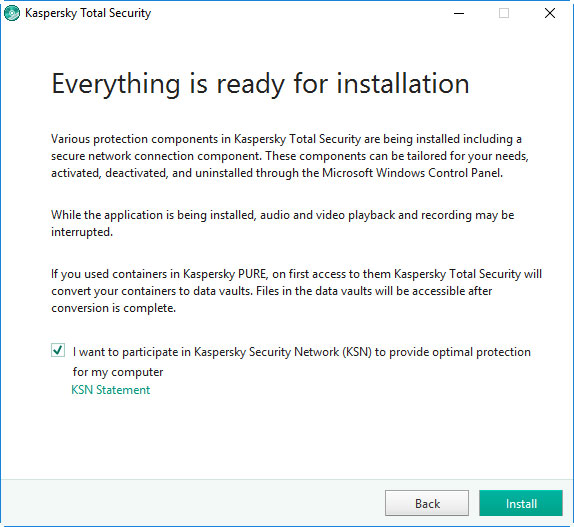
Task: Close the Kaspersky Total Security installer
Action: [x=549, y=13]
